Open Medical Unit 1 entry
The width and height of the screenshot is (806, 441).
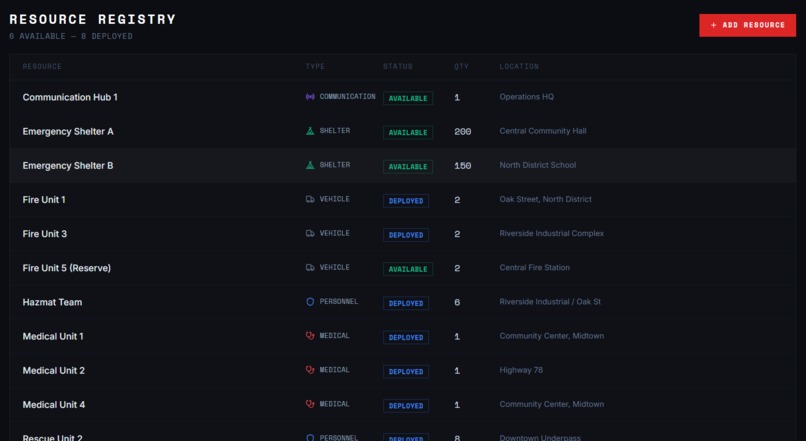click(402, 336)
